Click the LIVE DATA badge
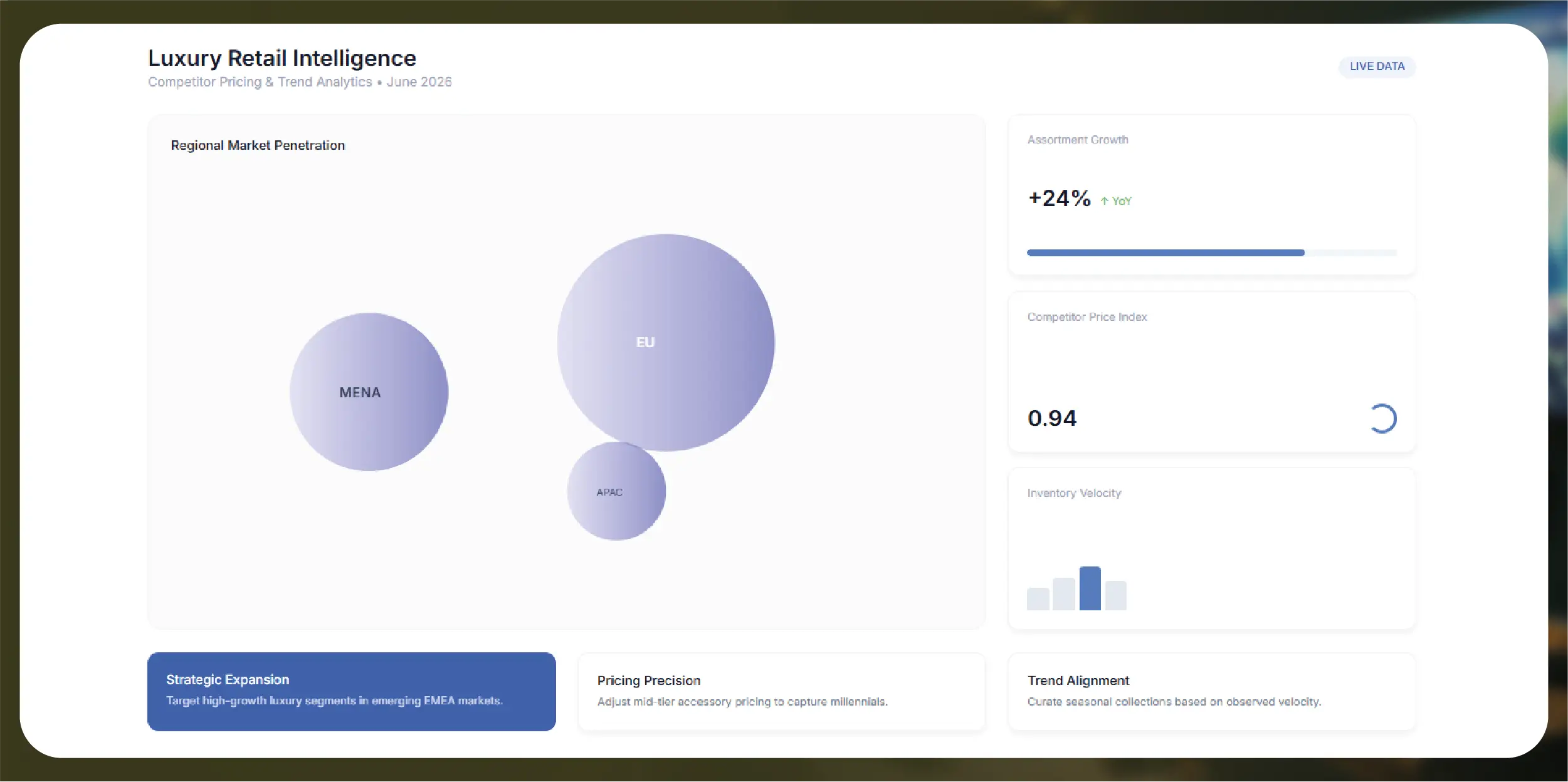 [1377, 66]
